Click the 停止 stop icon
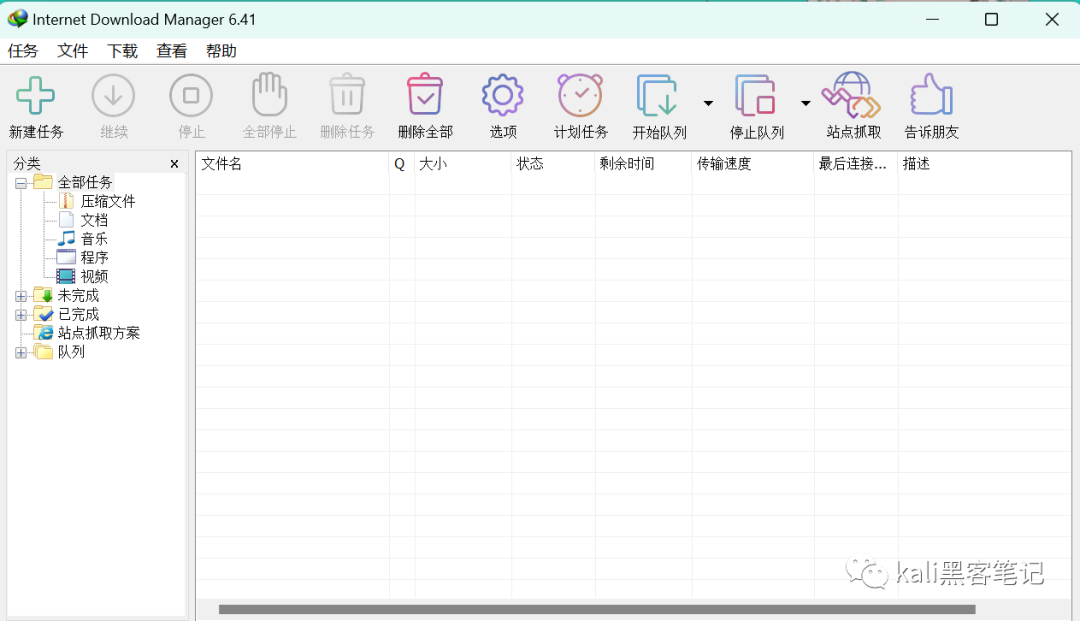The image size is (1080, 621). (191, 95)
